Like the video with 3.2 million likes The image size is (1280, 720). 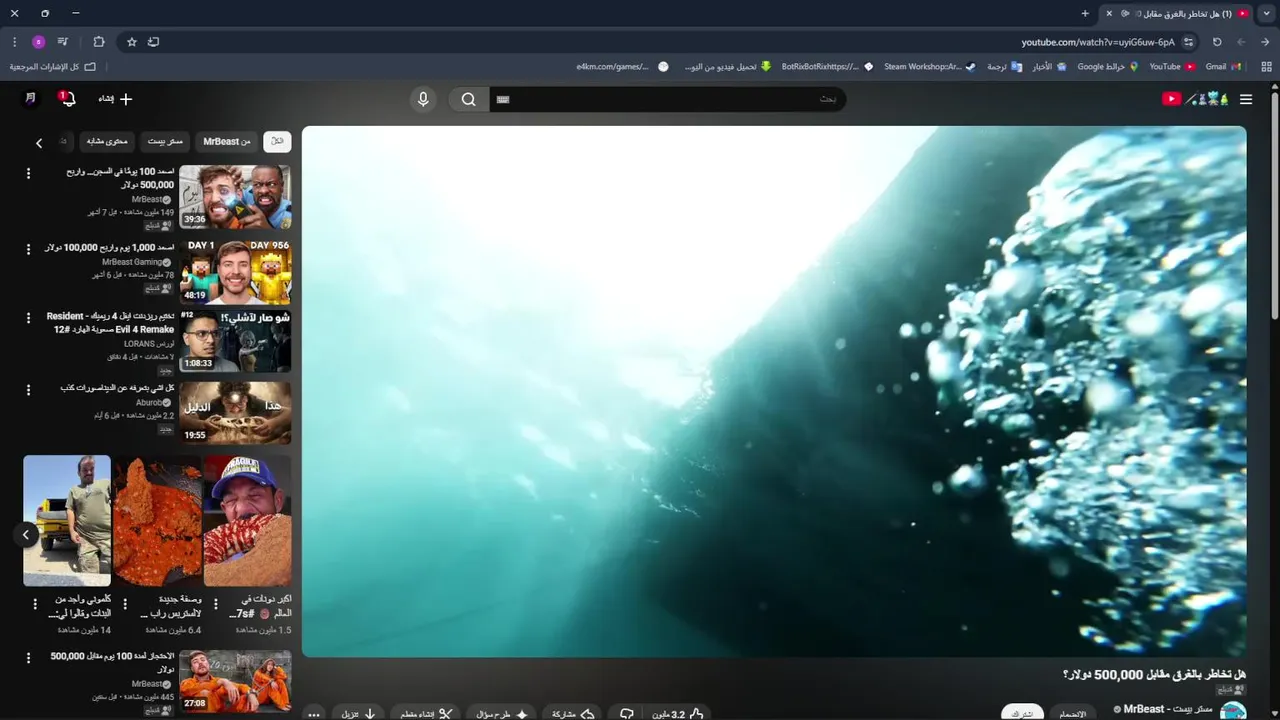click(679, 714)
